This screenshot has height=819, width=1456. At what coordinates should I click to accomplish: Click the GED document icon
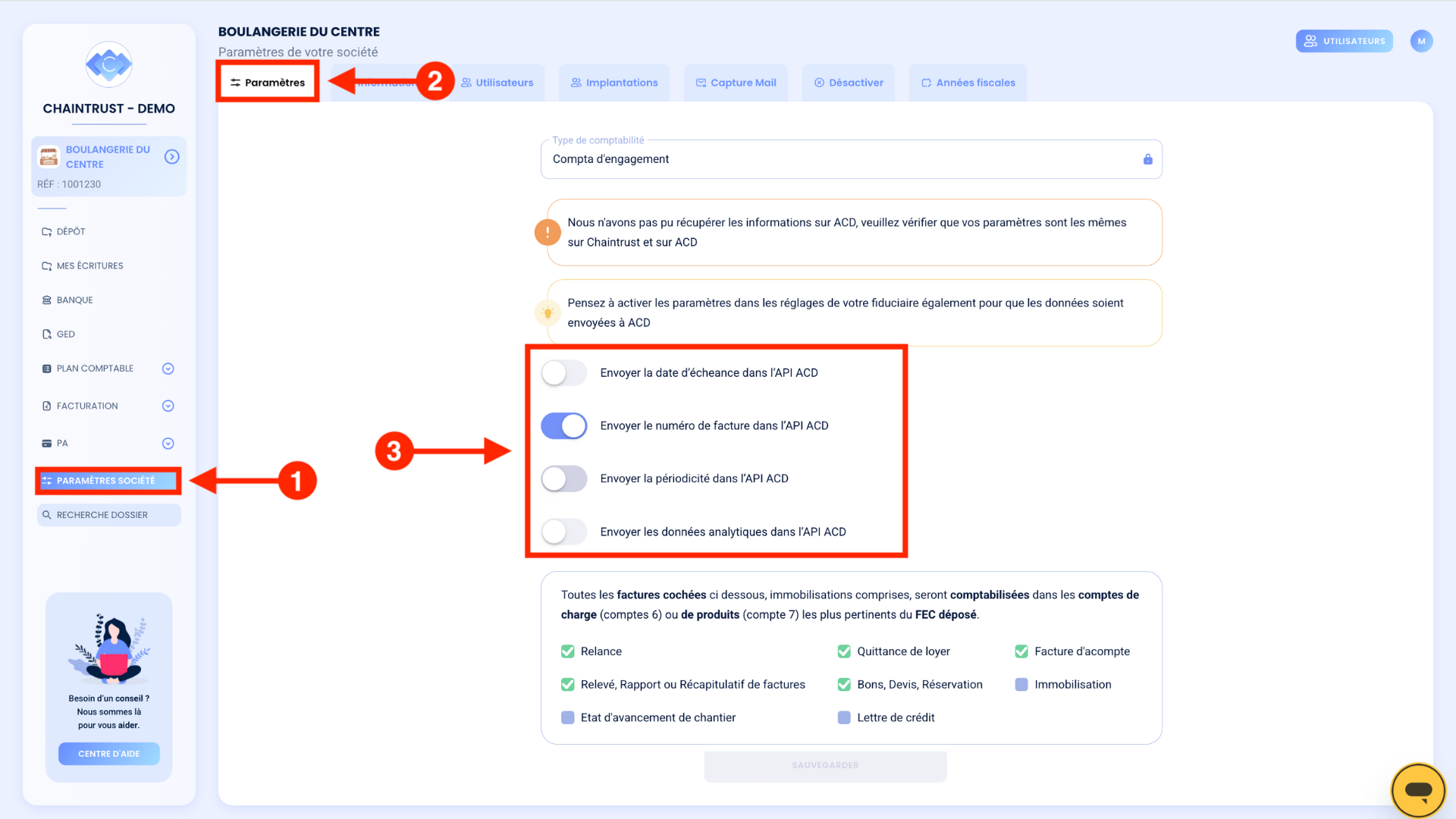(47, 334)
